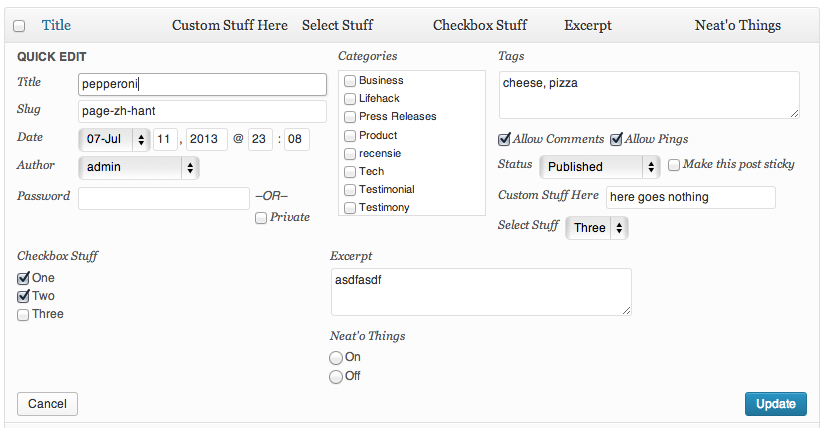Select the On radio under Neat'o Things
Viewport: 826px width, 428px height.
point(336,358)
